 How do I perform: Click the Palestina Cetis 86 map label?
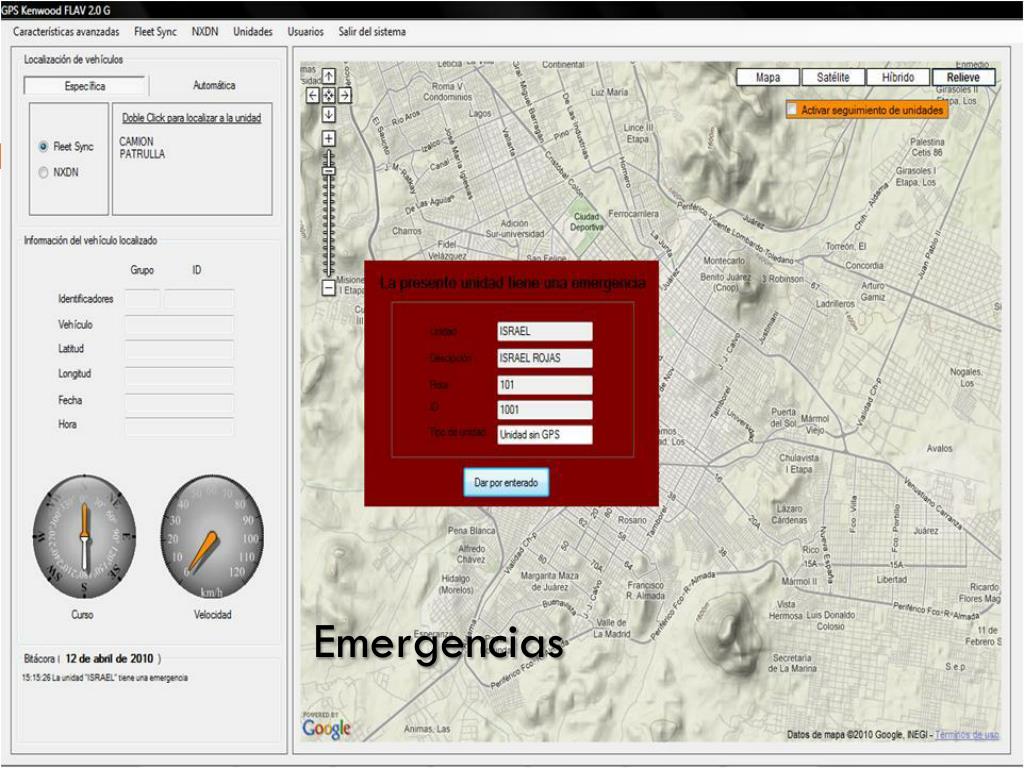click(927, 147)
